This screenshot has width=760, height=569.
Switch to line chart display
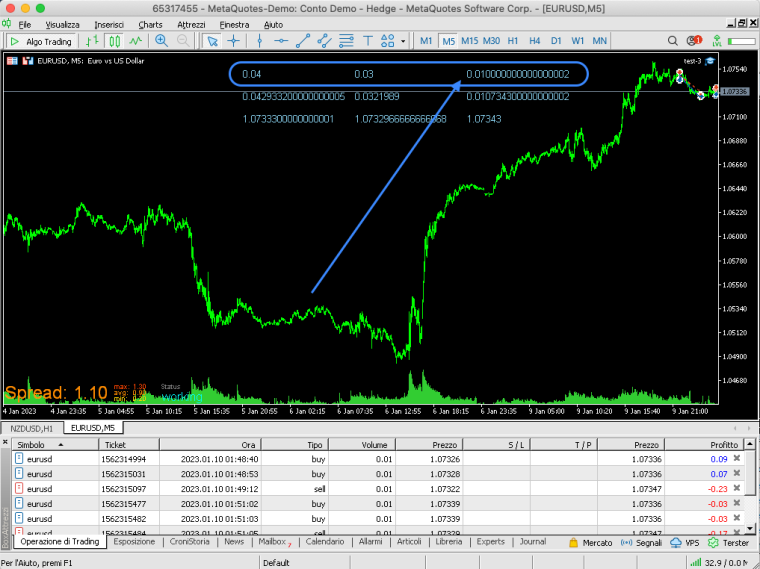(136, 41)
